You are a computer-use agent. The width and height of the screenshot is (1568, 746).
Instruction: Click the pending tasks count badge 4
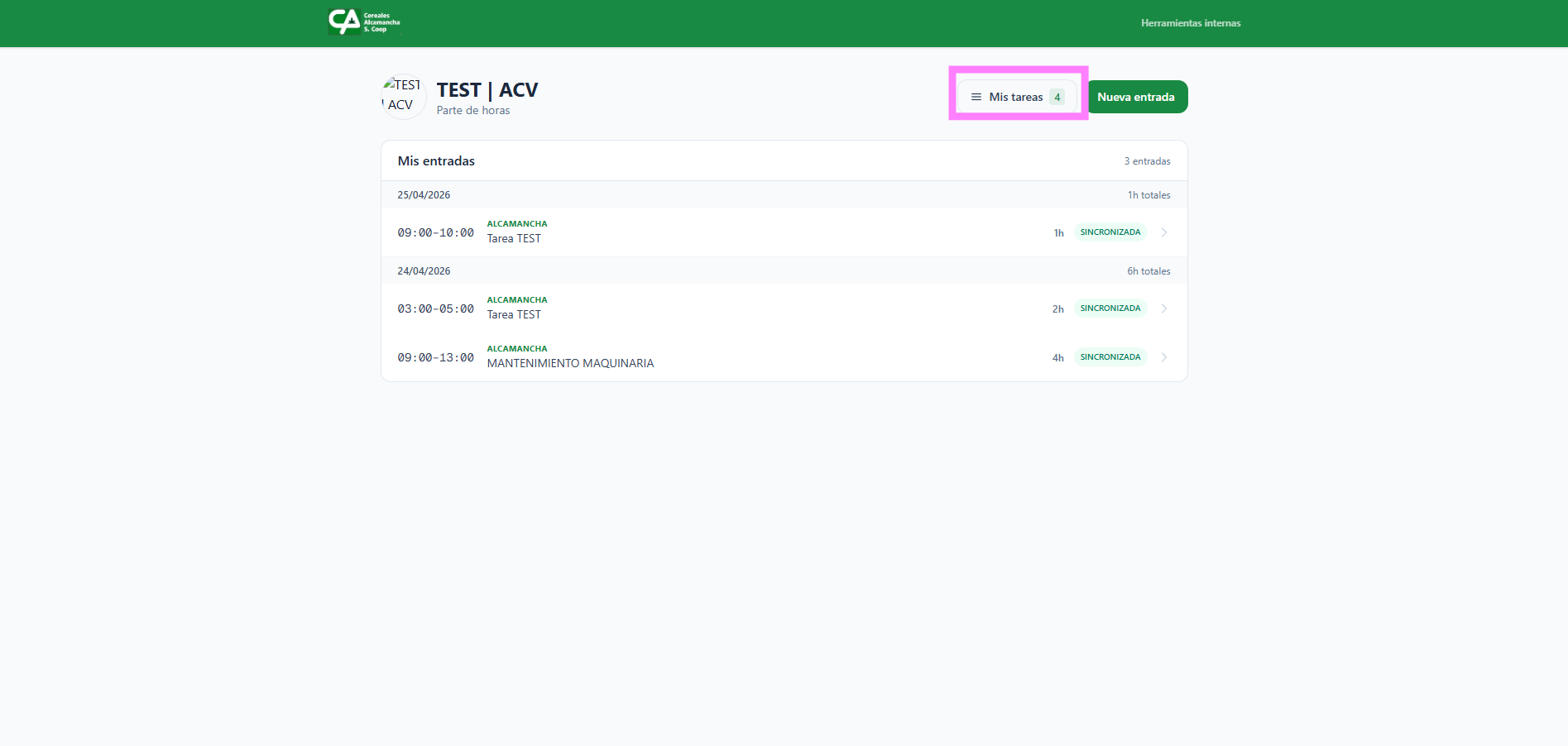pyautogui.click(x=1057, y=97)
